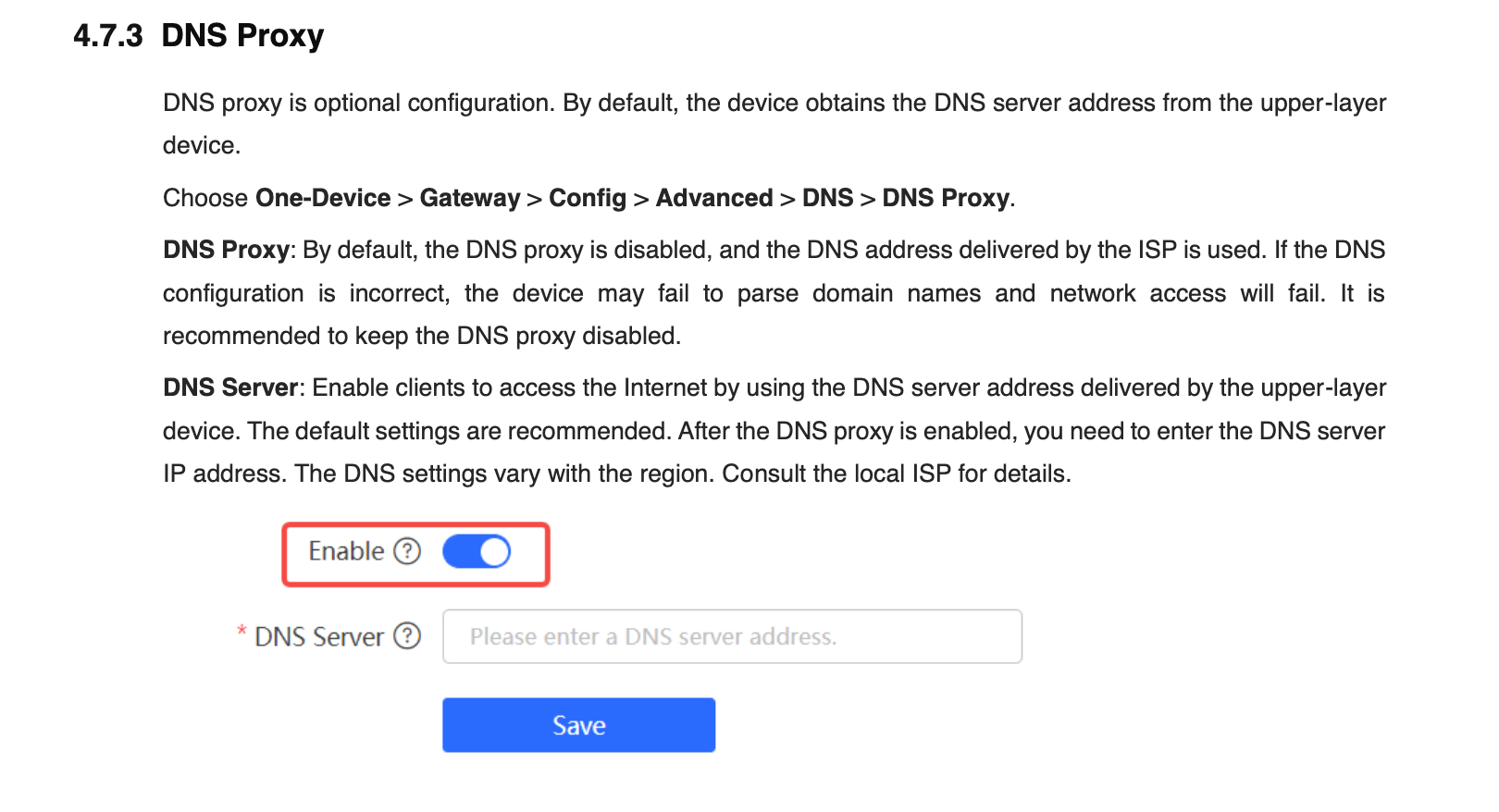Screen dimensions: 1499x812
Task: Click the 'Enable' label text
Action: click(x=346, y=551)
